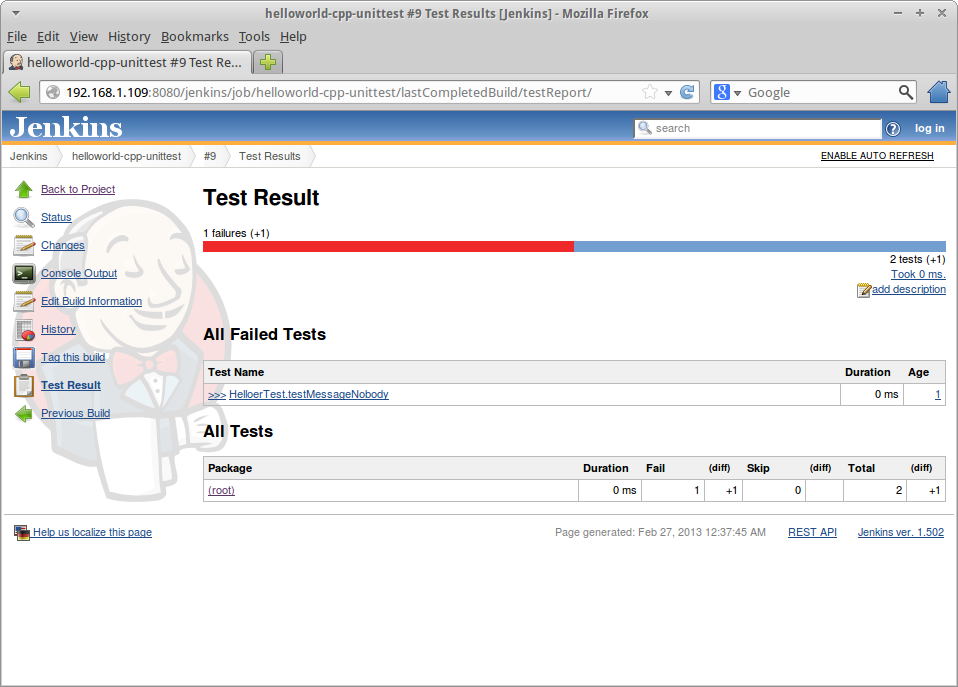Click the reload page icon
The width and height of the screenshot is (958, 687).
pyautogui.click(x=687, y=92)
